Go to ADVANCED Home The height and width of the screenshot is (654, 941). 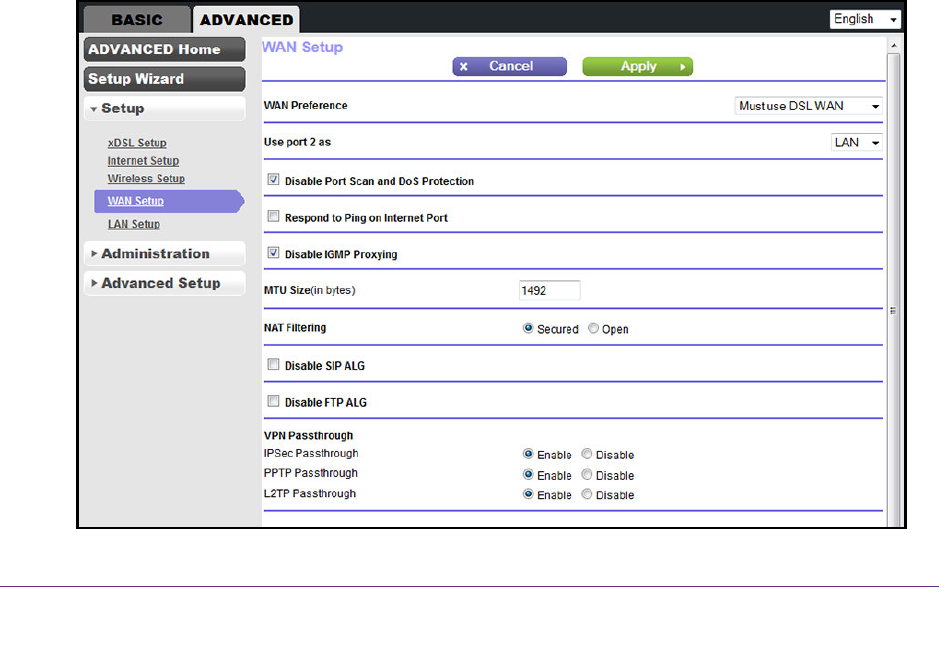point(164,49)
